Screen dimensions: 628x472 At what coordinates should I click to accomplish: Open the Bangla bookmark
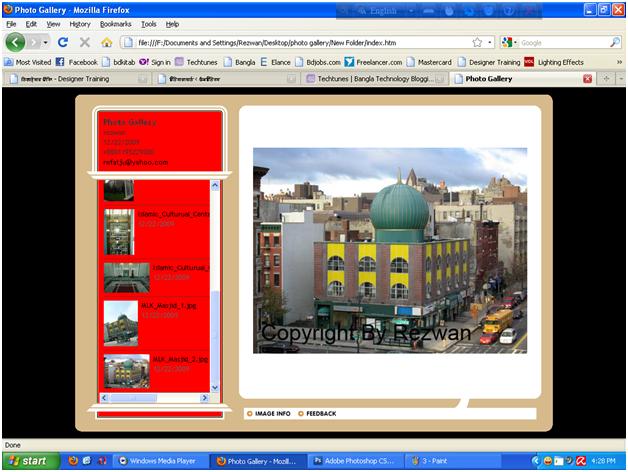click(240, 62)
